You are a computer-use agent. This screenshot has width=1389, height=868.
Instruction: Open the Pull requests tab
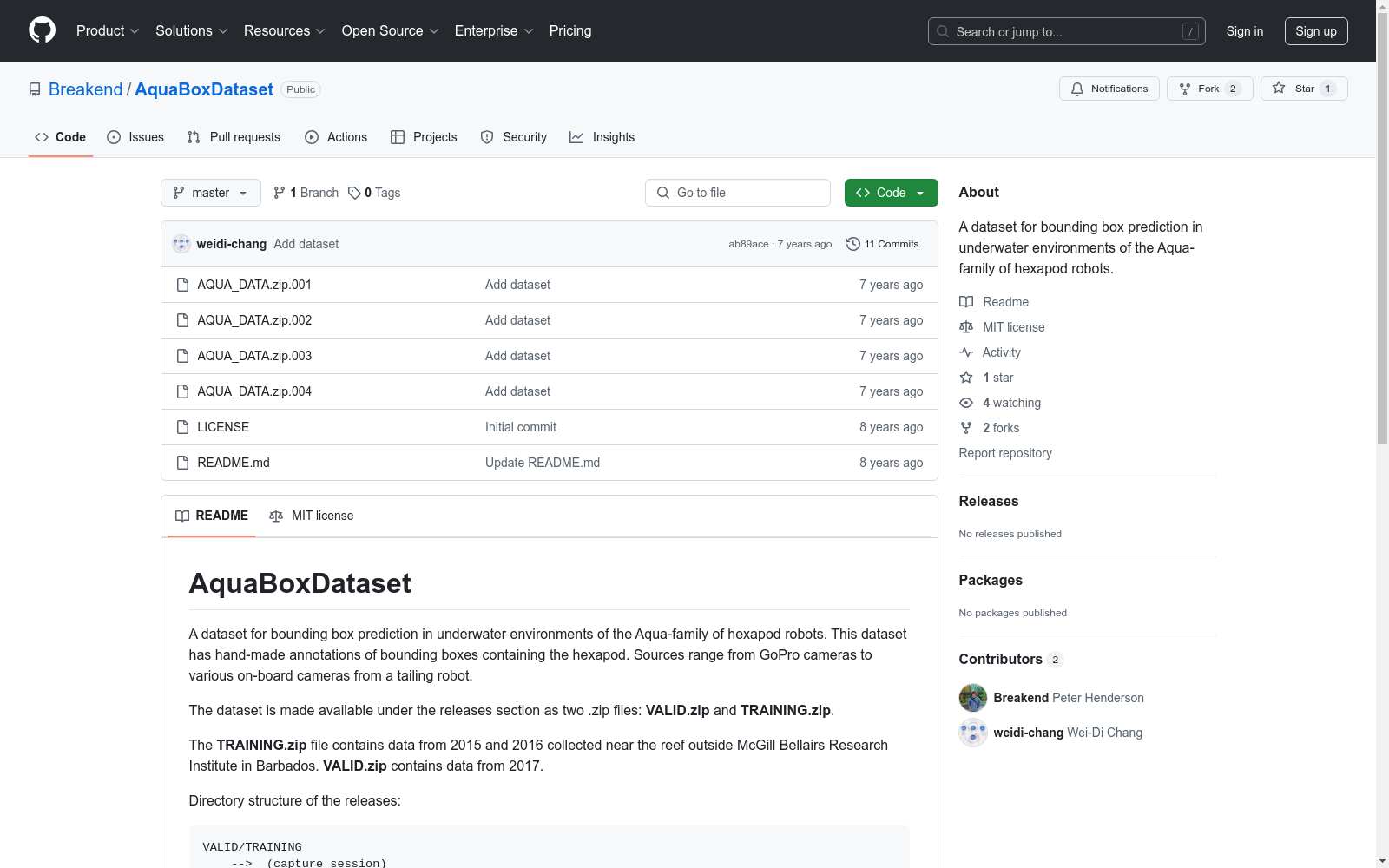[234, 137]
